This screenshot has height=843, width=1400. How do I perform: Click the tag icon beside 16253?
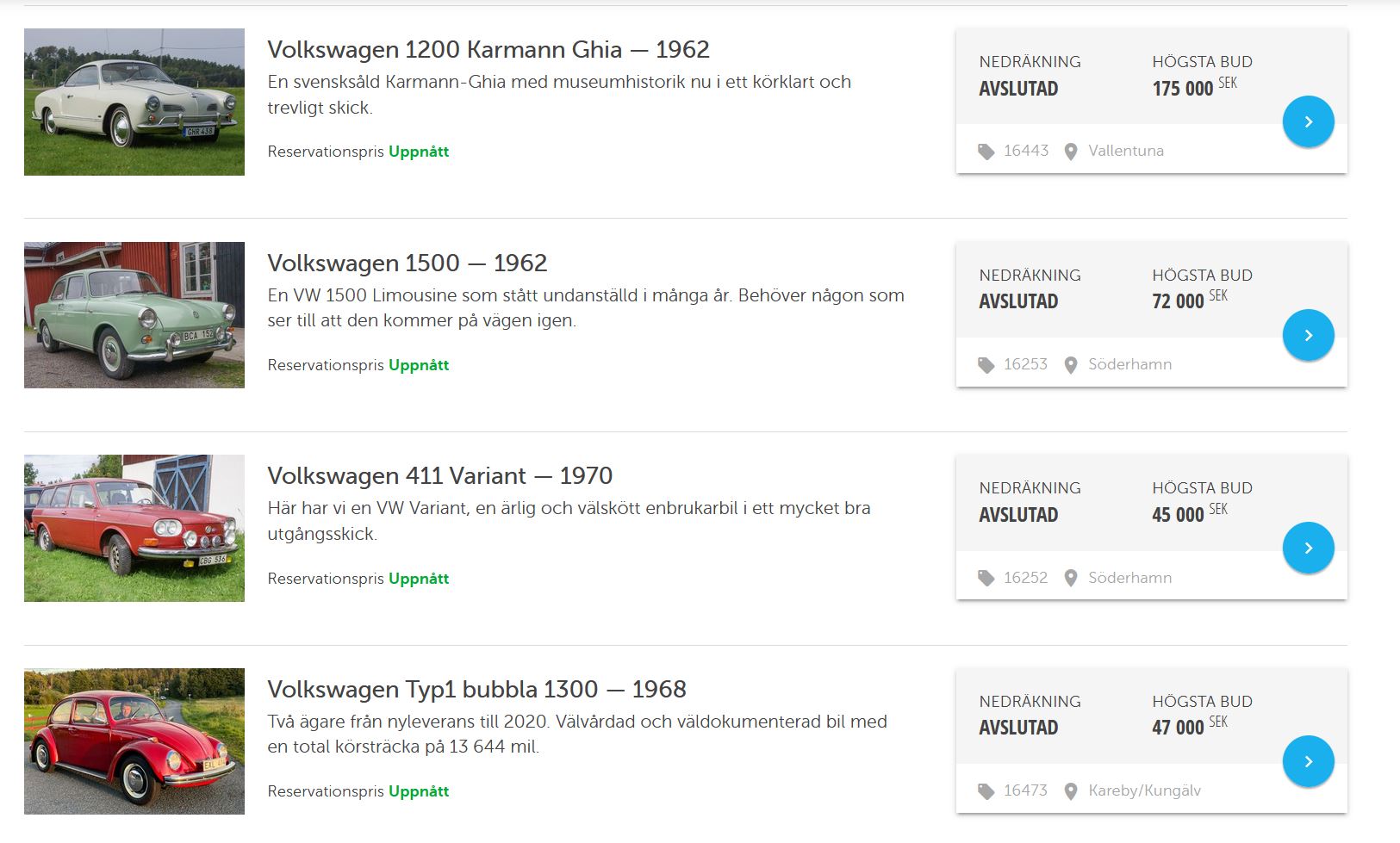[x=986, y=365]
